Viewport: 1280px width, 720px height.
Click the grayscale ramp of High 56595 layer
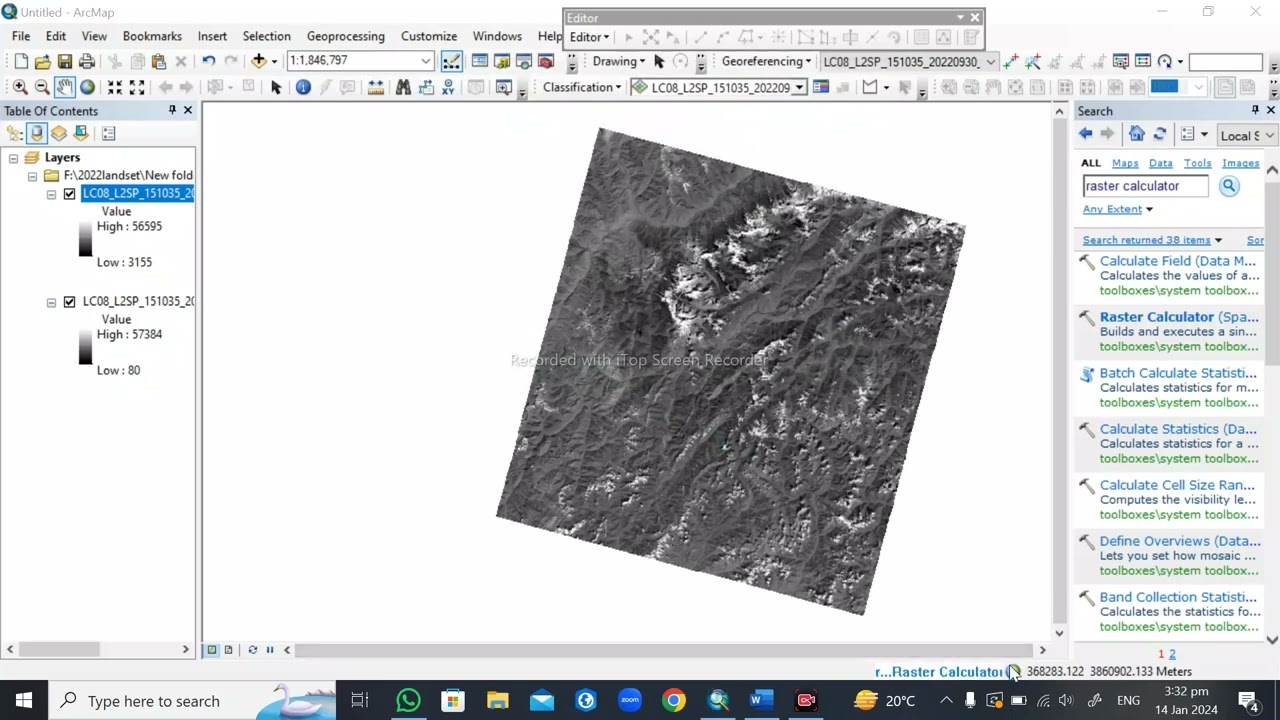click(85, 240)
